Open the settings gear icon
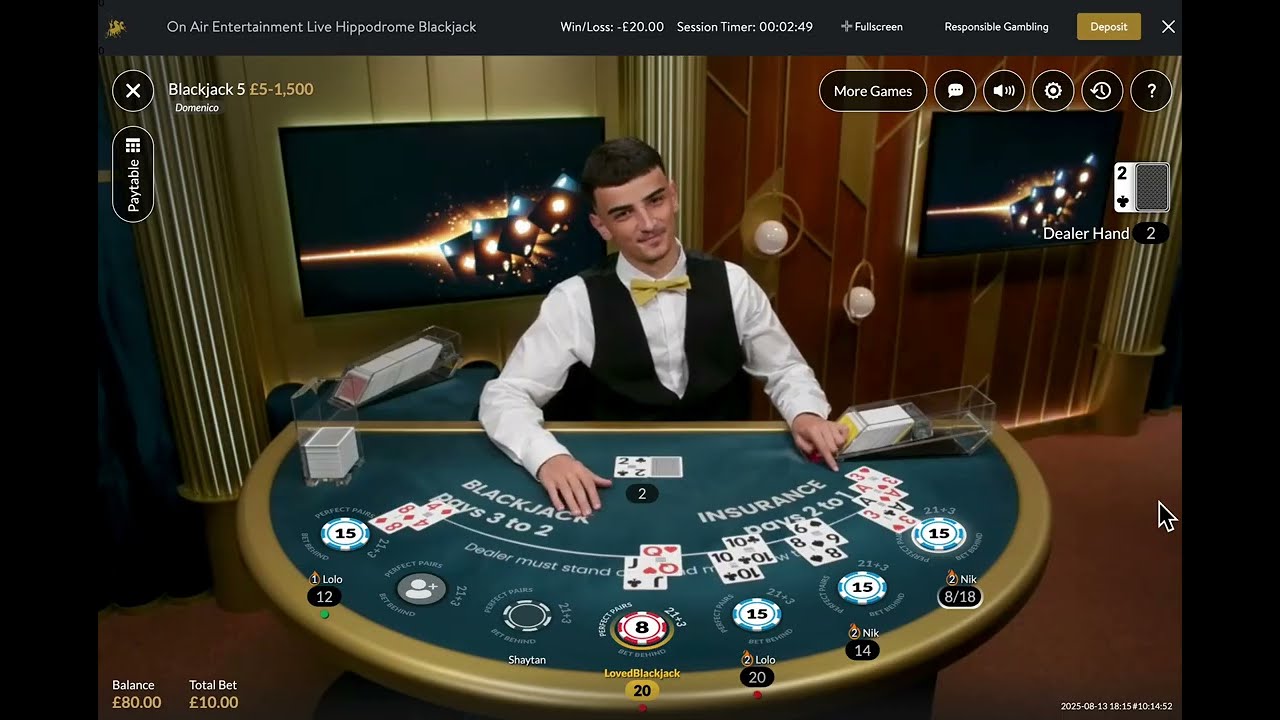The width and height of the screenshot is (1280, 720). [1053, 91]
